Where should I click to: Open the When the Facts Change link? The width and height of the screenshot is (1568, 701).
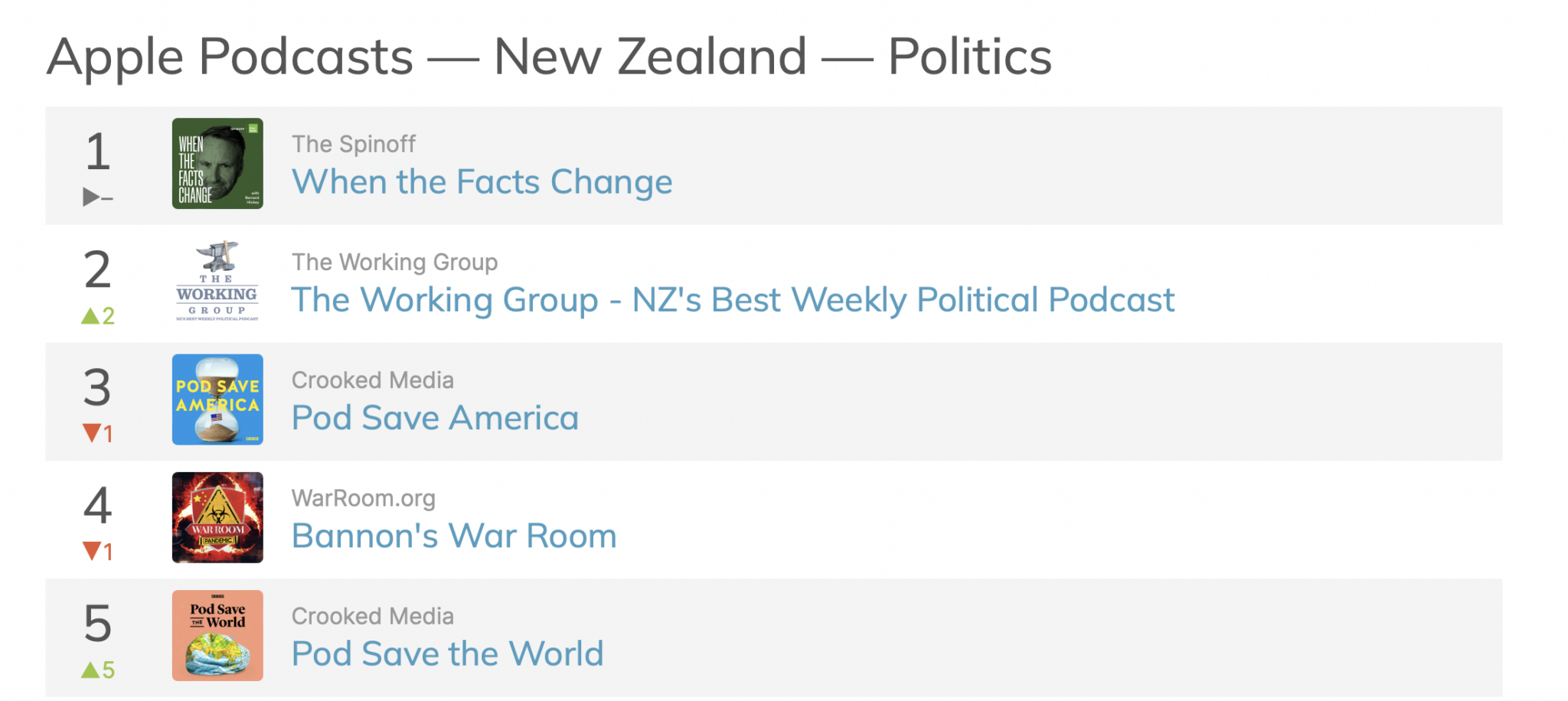[482, 182]
